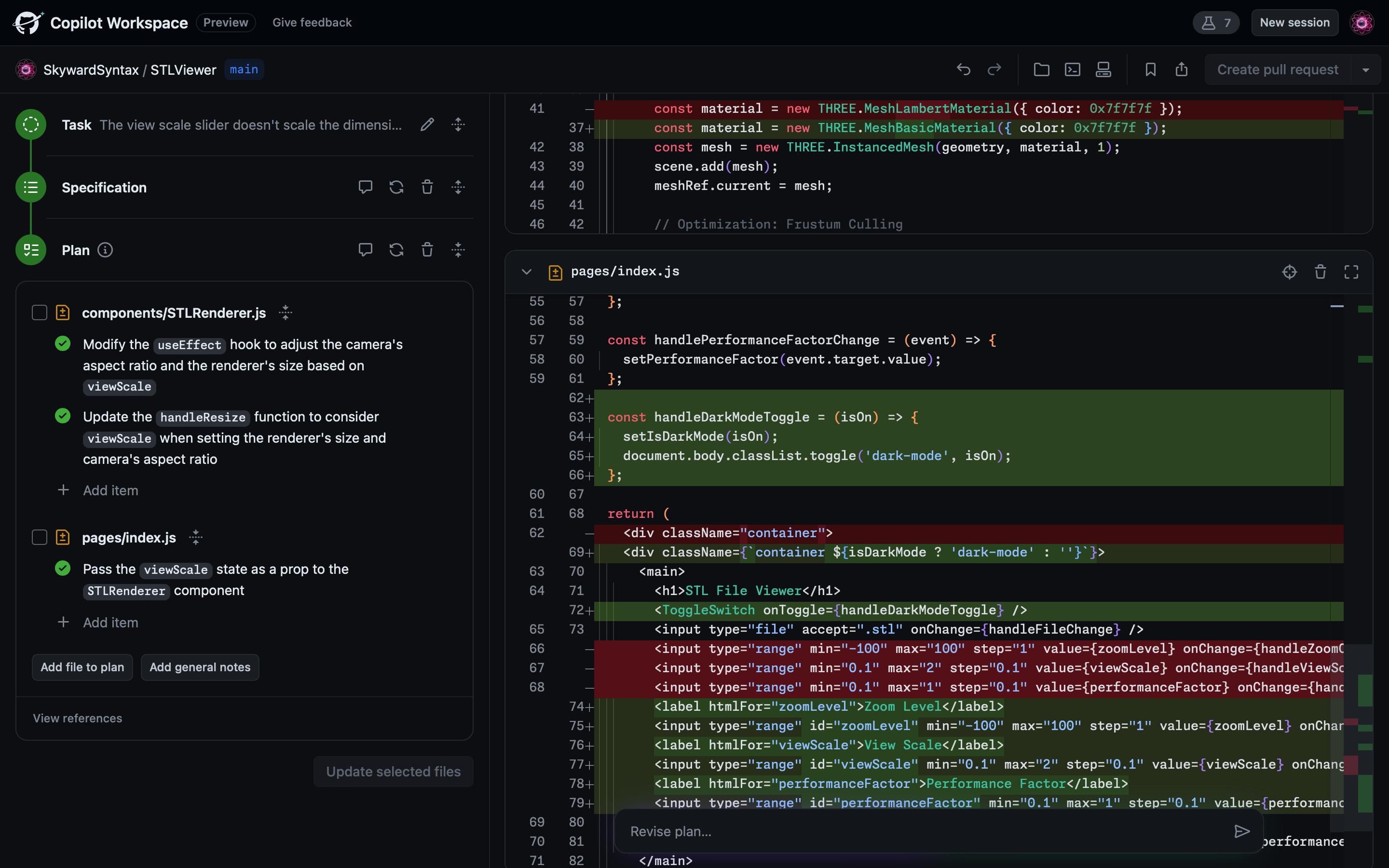Screen dimensions: 1389x868
Task: Toggle the useEffect hook step check mark
Action: point(63,343)
